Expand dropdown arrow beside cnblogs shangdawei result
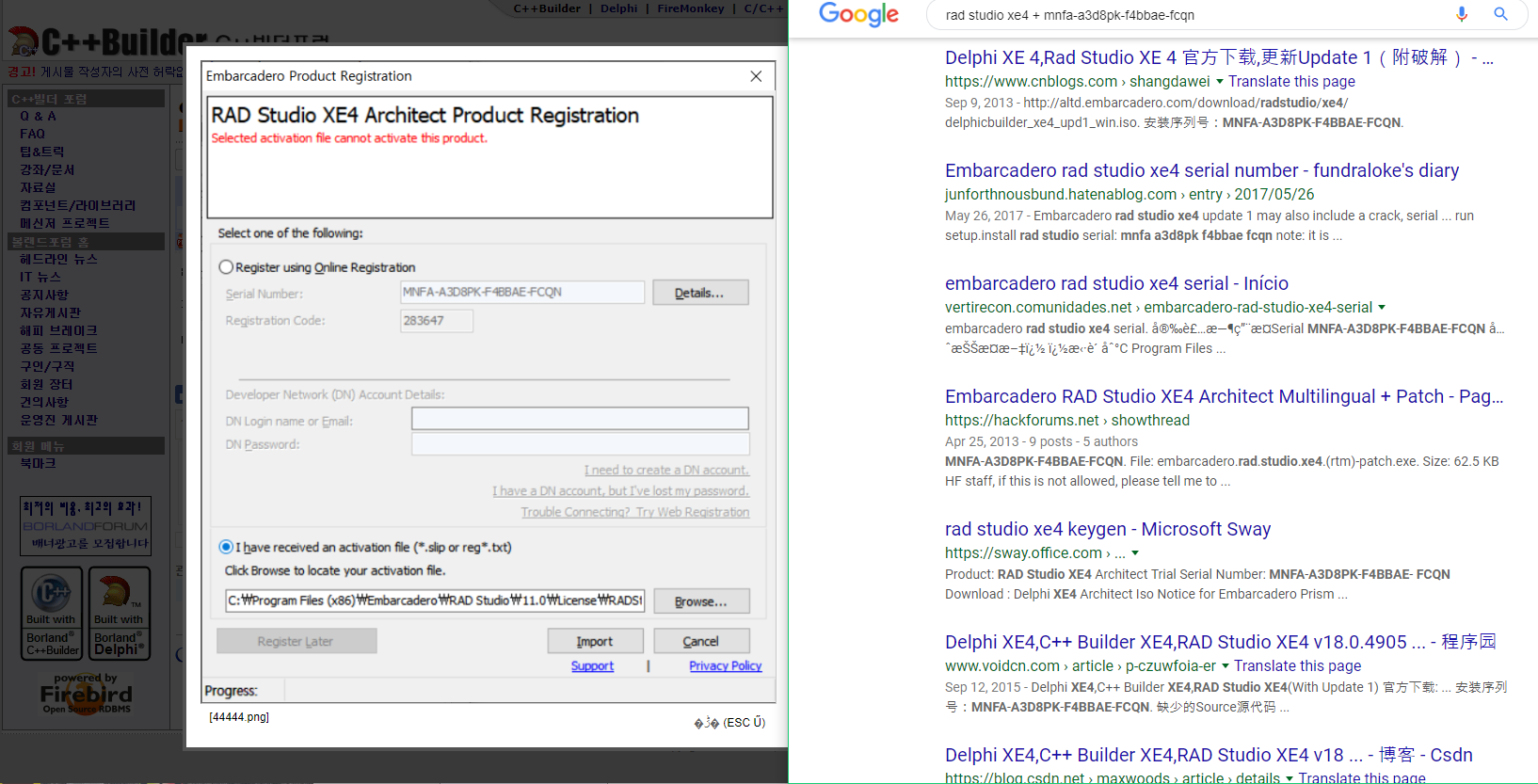Image resolution: width=1538 pixels, height=784 pixels. coord(1220,82)
